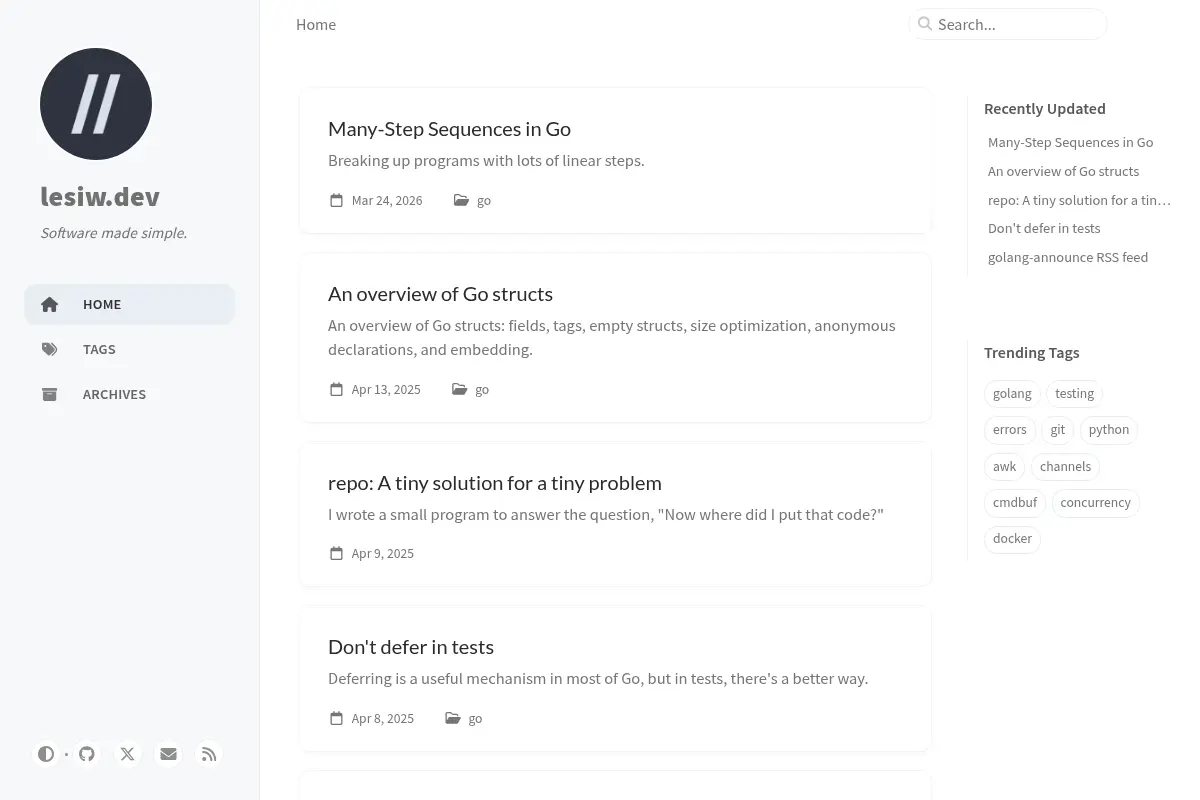
Task: Open the An overview of Go structs card
Action: [x=616, y=338]
